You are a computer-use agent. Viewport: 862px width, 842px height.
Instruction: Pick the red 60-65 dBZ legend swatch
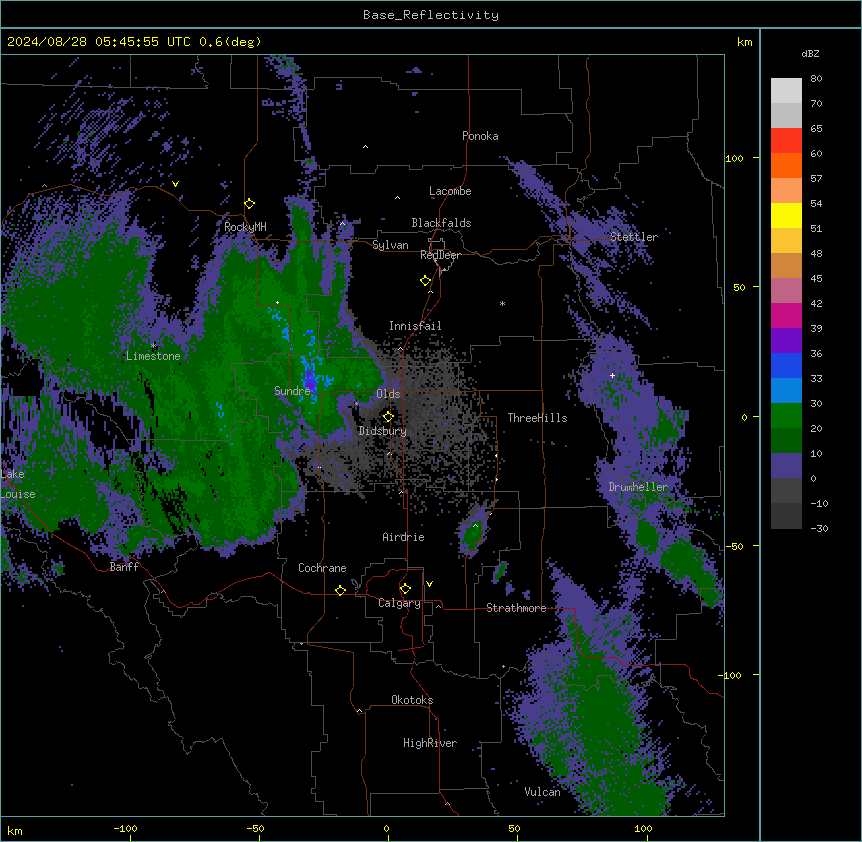[786, 141]
